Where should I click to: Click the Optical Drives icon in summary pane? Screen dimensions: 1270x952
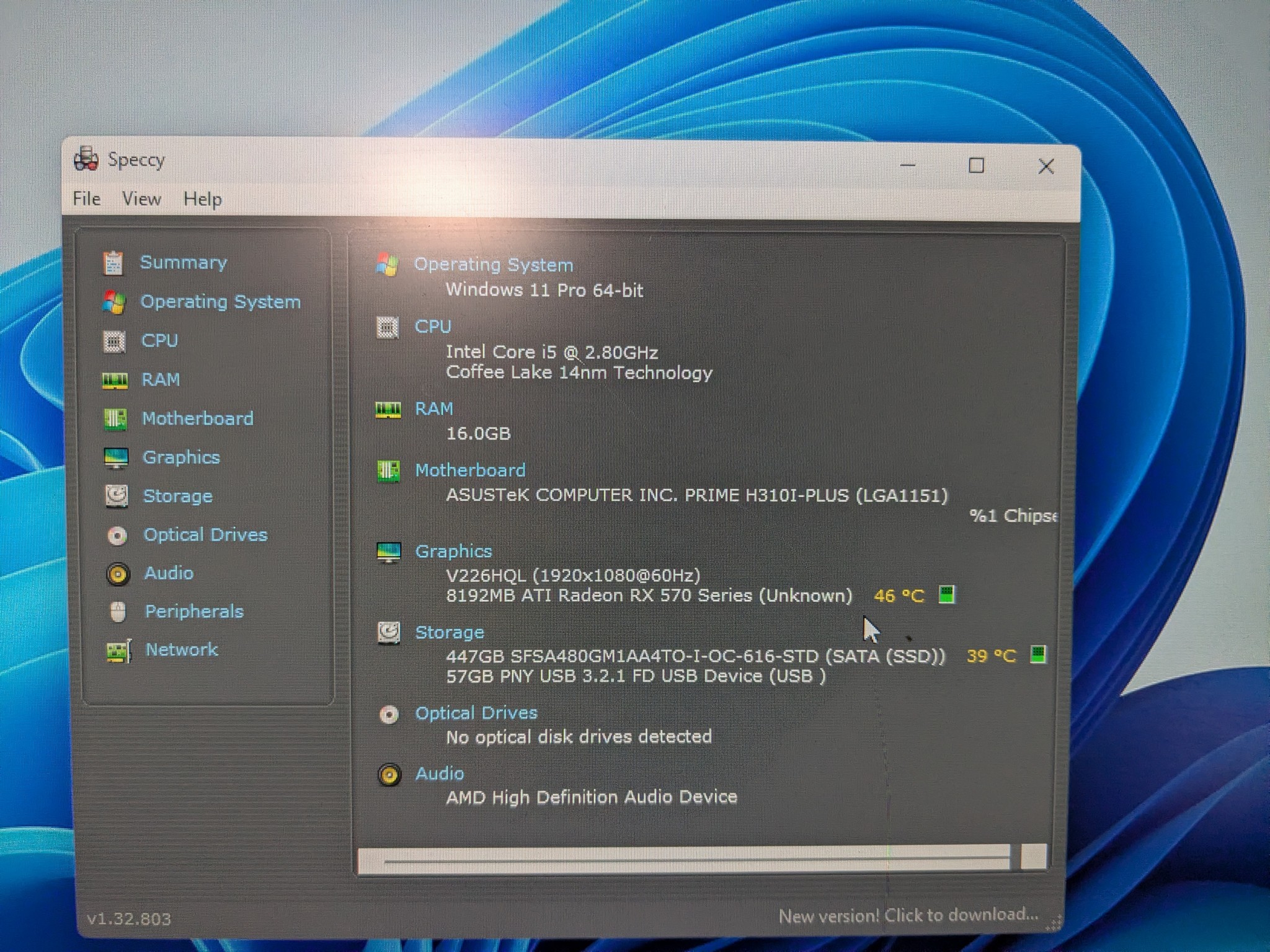tap(389, 715)
